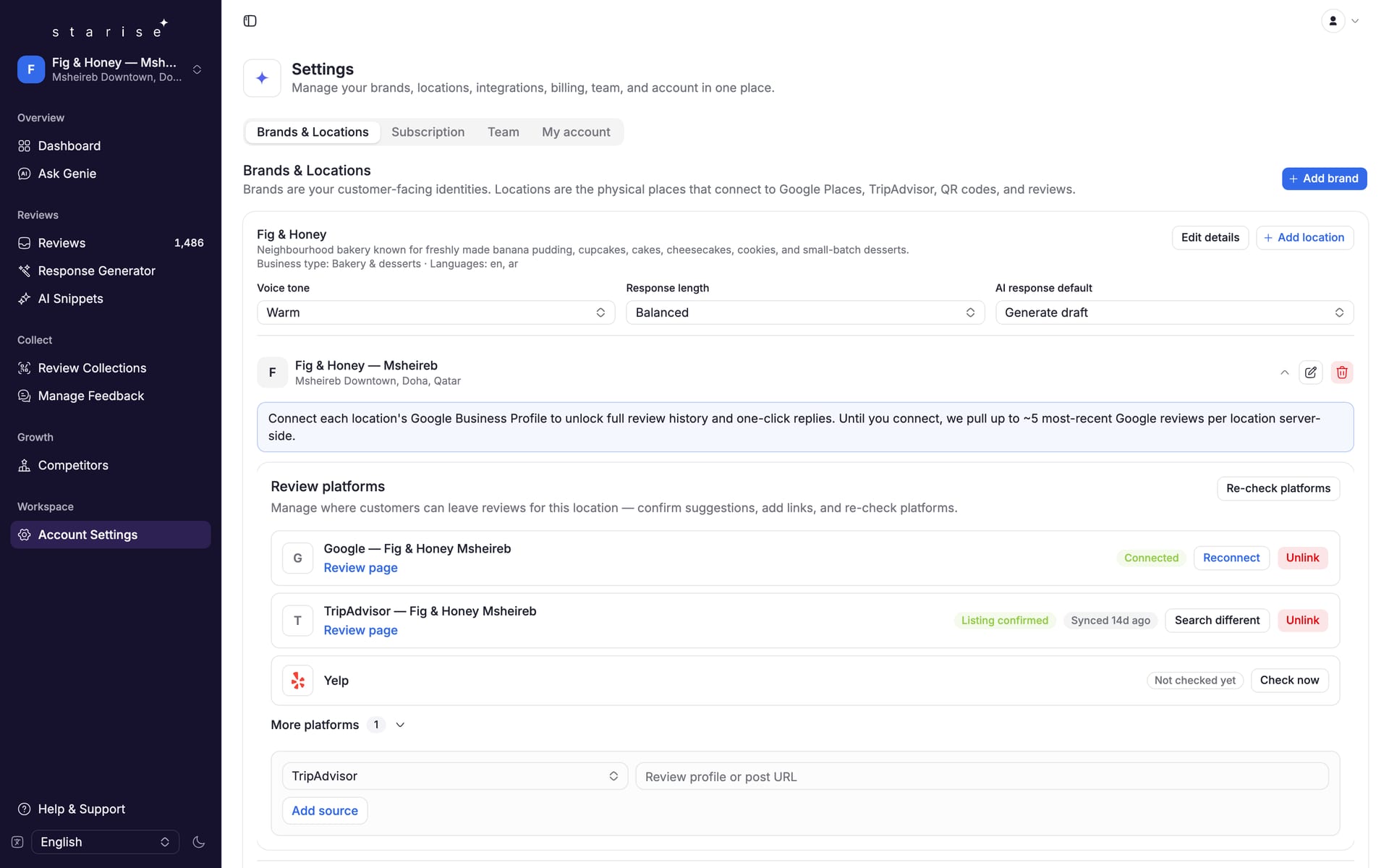Expand the More platforms section

[x=338, y=725]
